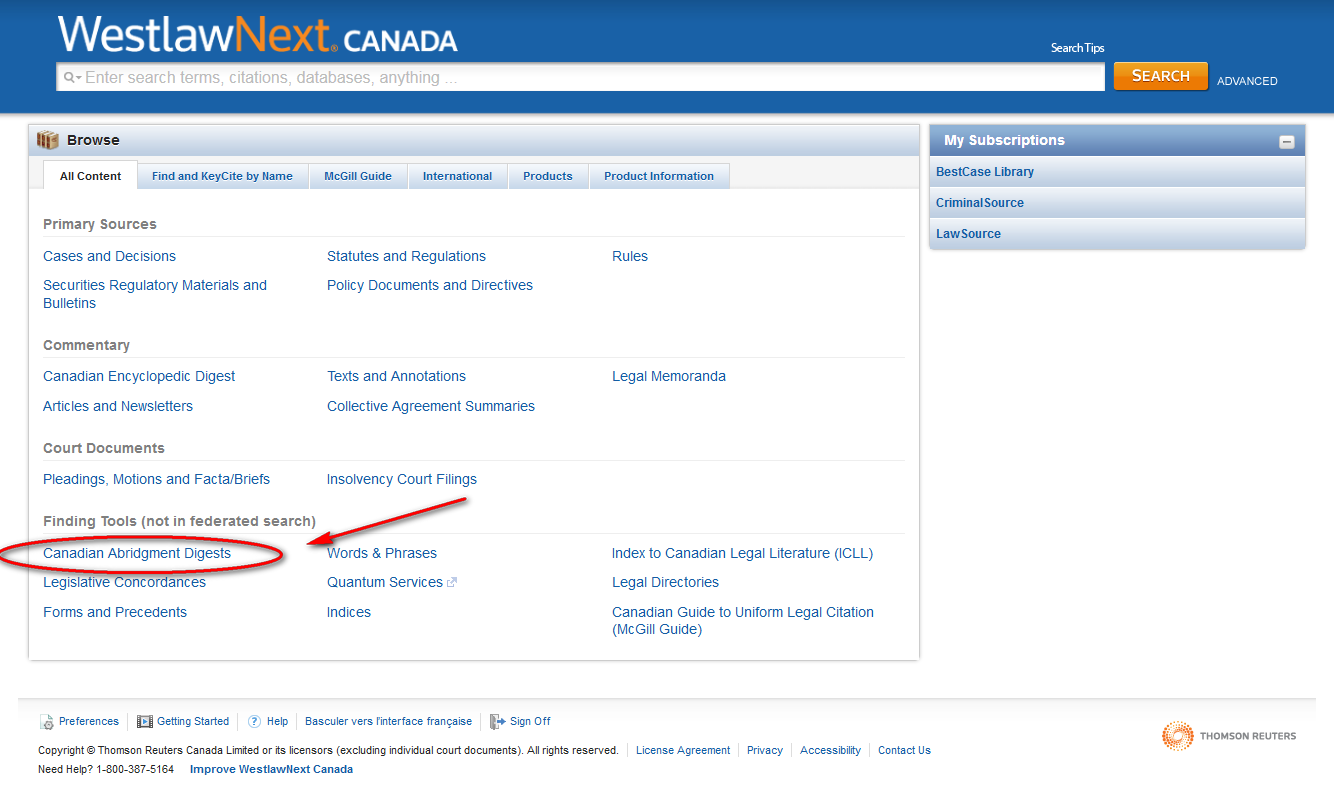Open Cases and Decisions
The height and width of the screenshot is (808, 1334).
coord(109,256)
